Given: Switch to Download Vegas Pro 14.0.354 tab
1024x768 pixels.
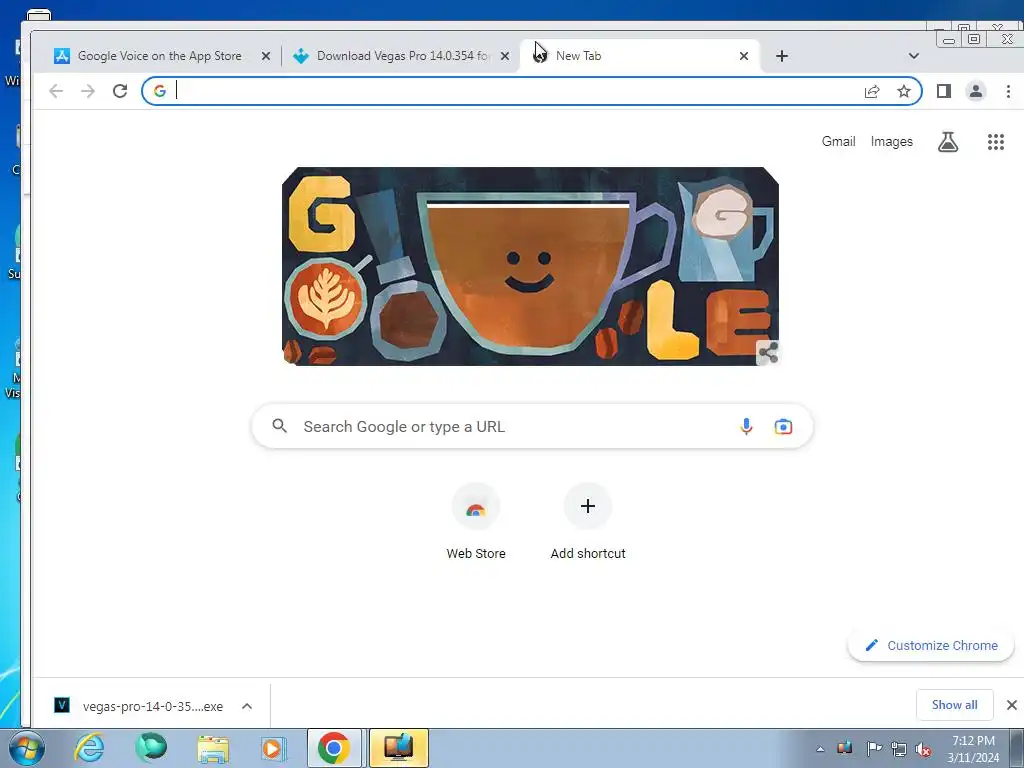Looking at the screenshot, I should click(x=400, y=56).
